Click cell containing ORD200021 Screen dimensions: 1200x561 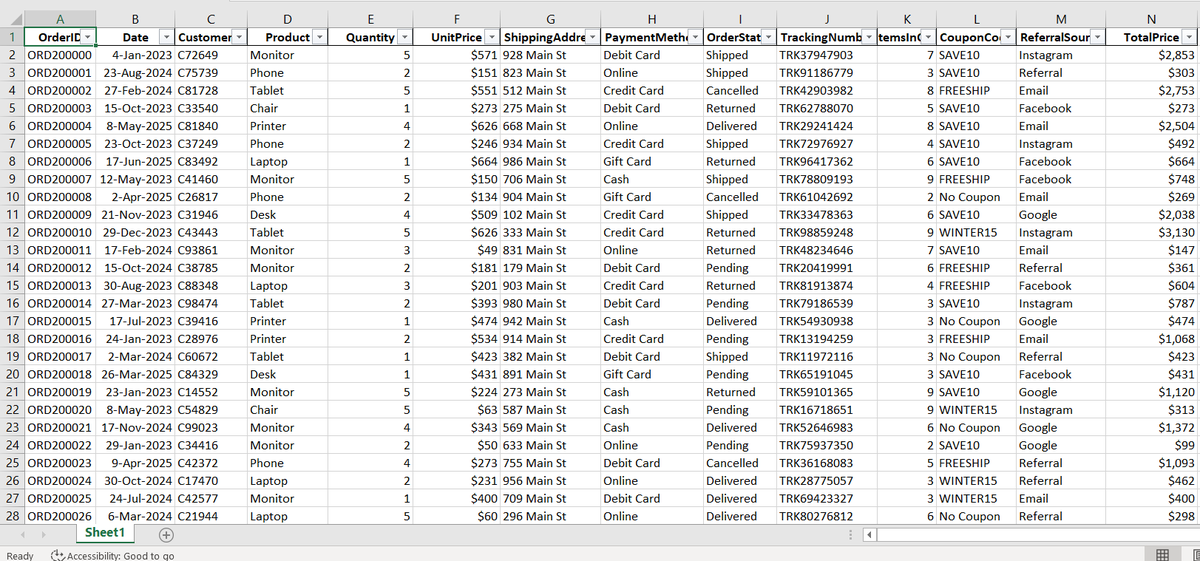60,428
